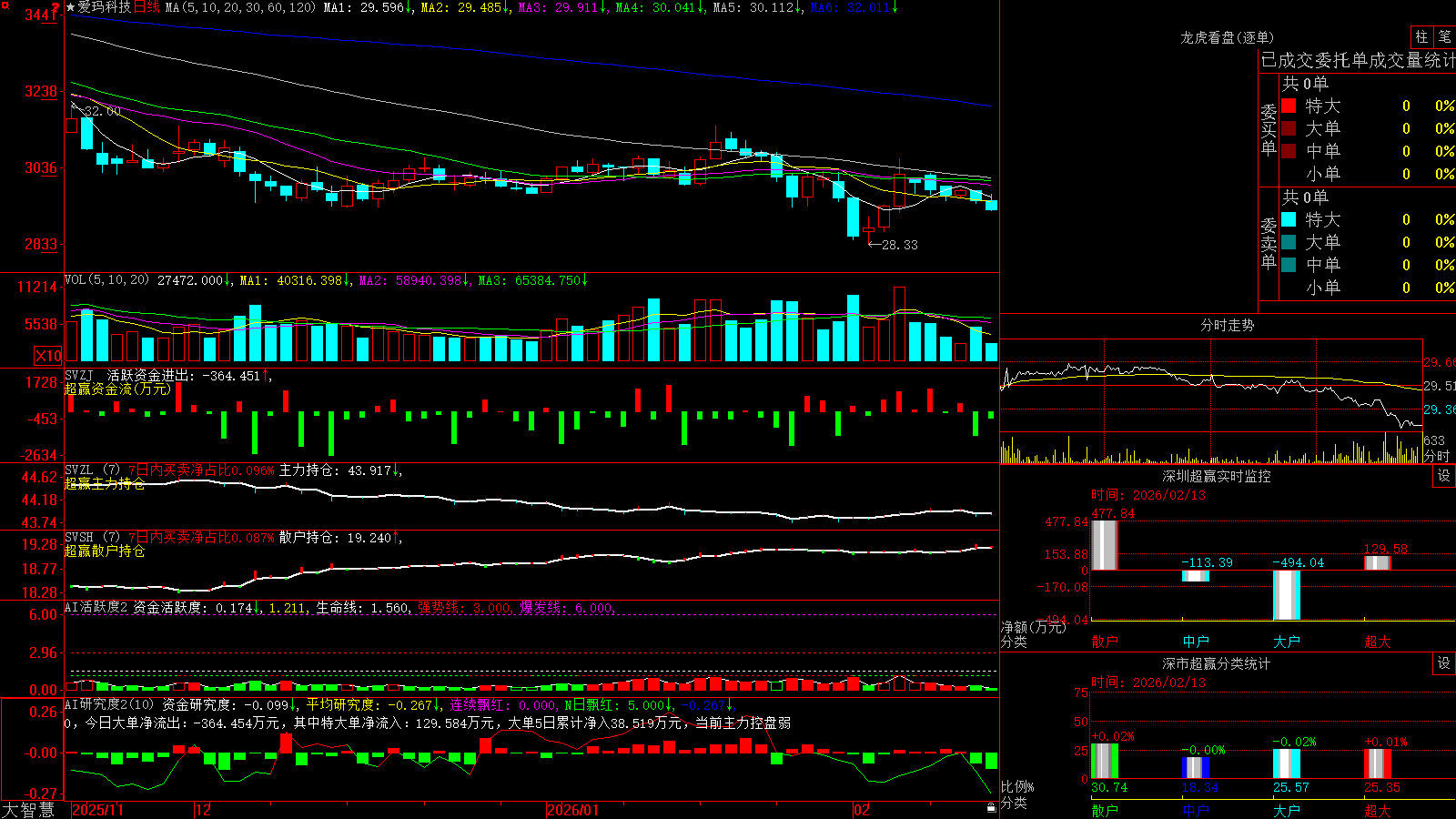This screenshot has height=819, width=1456.
Task: Click the AI研究度2(10) indicator title
Action: point(110,704)
